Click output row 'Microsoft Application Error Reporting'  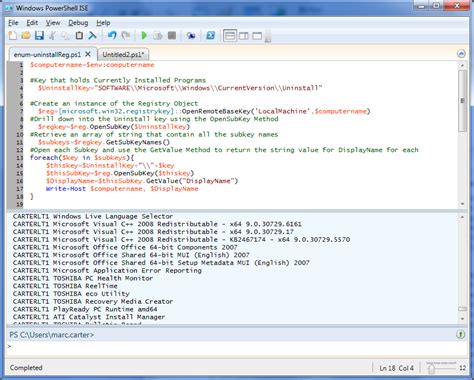point(107,270)
